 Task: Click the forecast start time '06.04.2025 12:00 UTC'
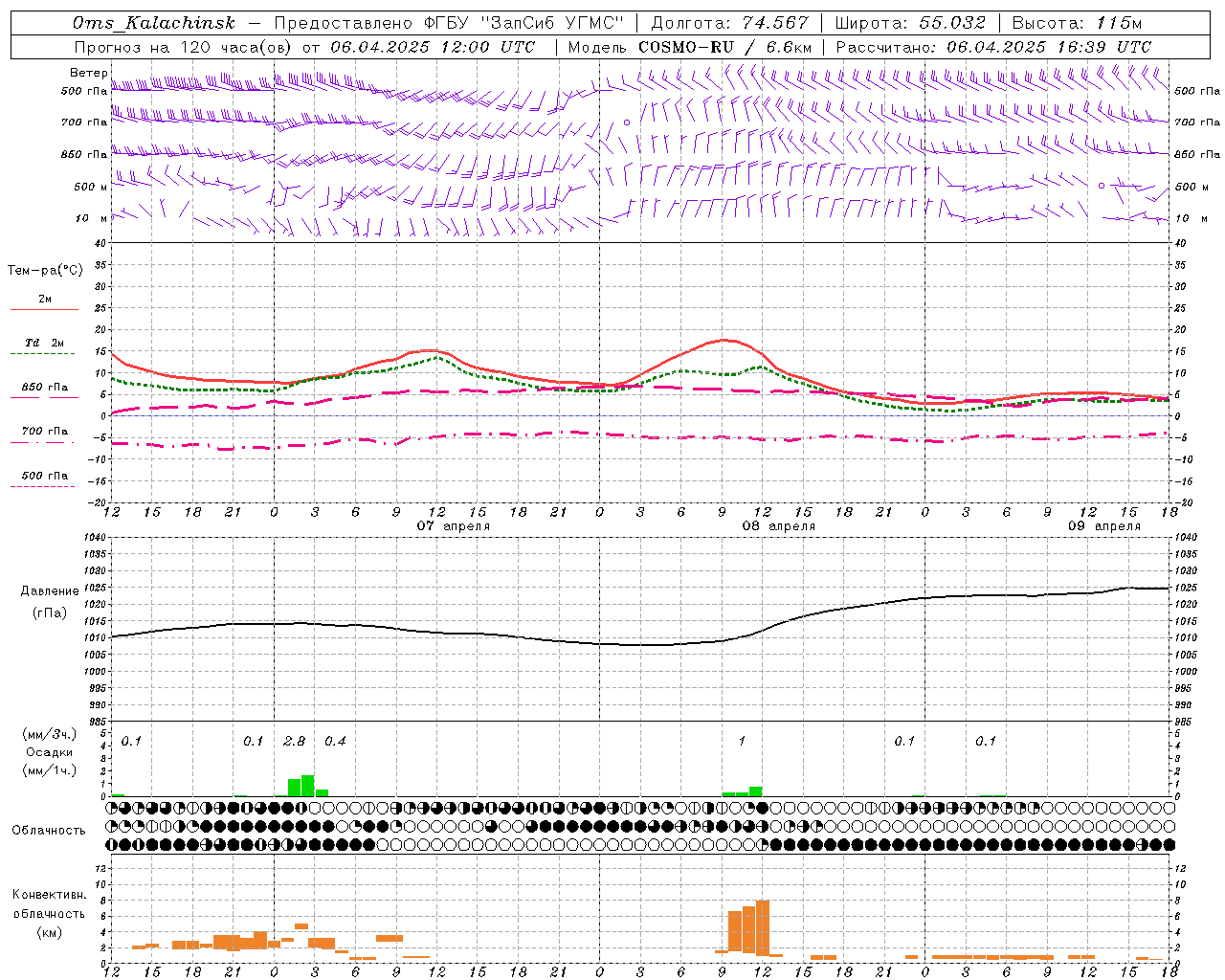point(433,47)
